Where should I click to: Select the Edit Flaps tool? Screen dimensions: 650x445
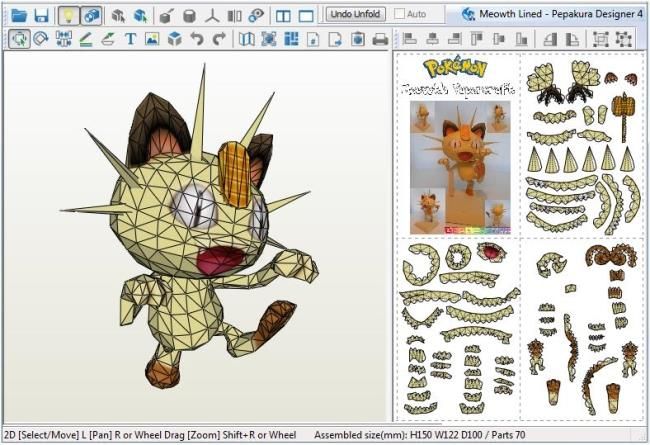coord(108,39)
